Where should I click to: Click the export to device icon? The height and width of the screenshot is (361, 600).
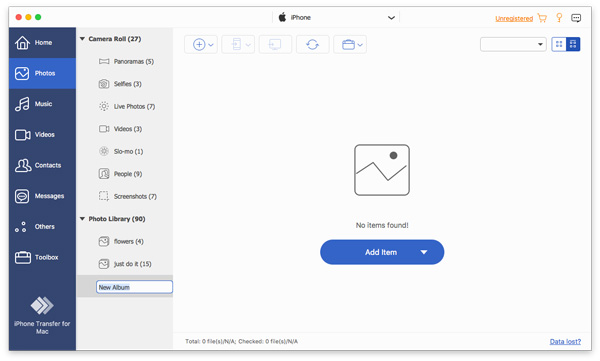(236, 44)
